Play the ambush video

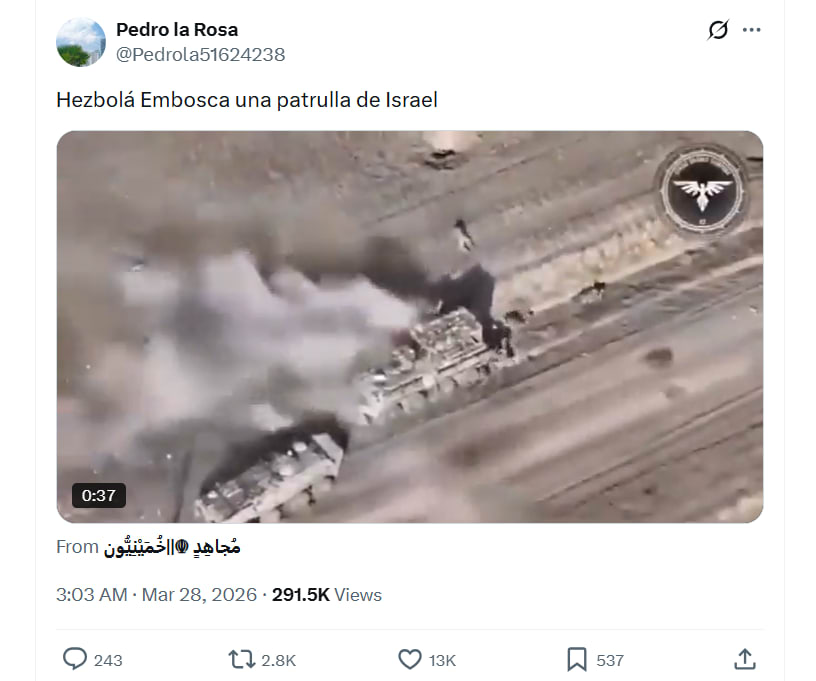[x=410, y=327]
